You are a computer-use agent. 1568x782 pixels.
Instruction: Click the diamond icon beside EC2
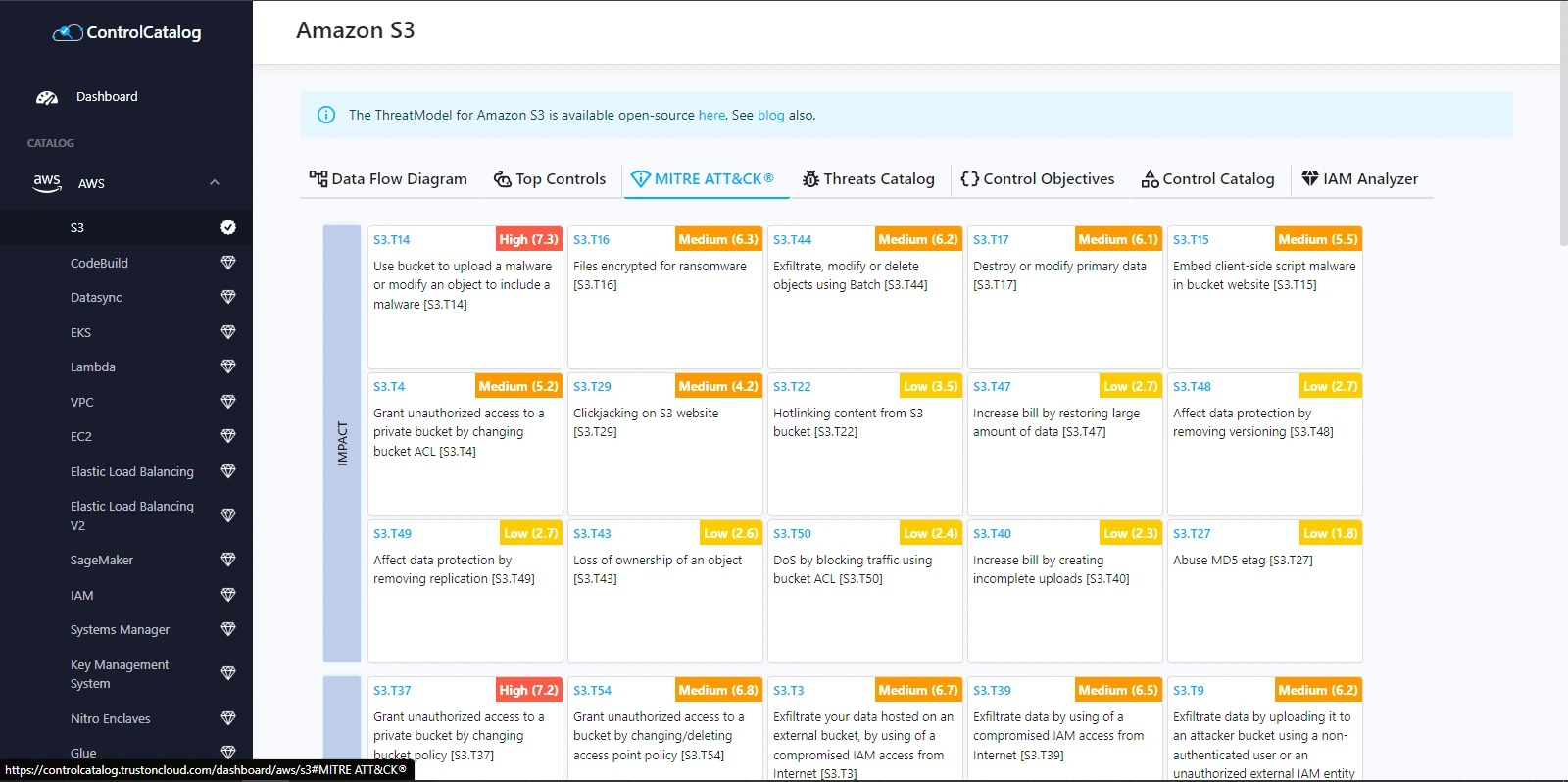[228, 436]
